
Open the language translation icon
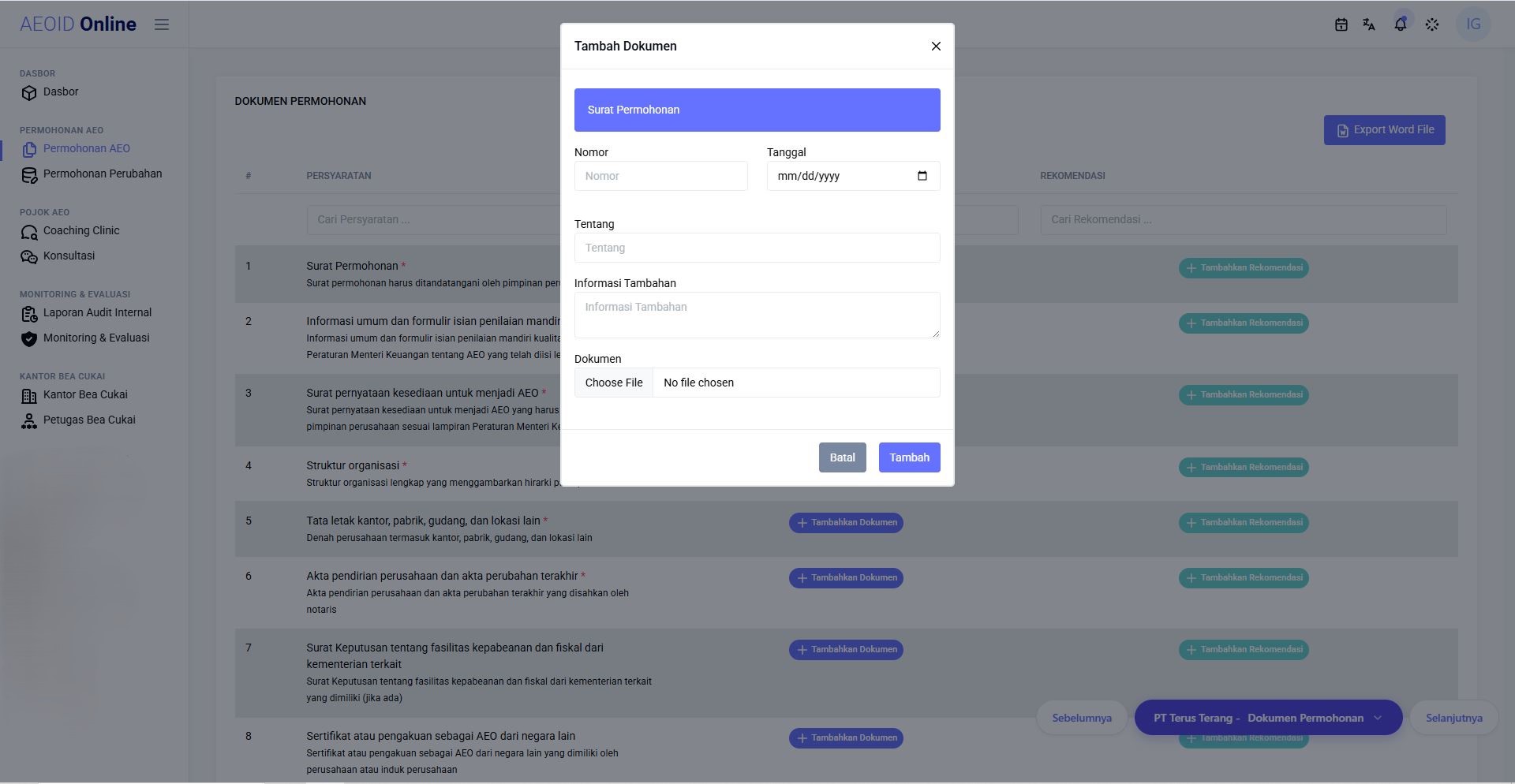tap(1369, 24)
